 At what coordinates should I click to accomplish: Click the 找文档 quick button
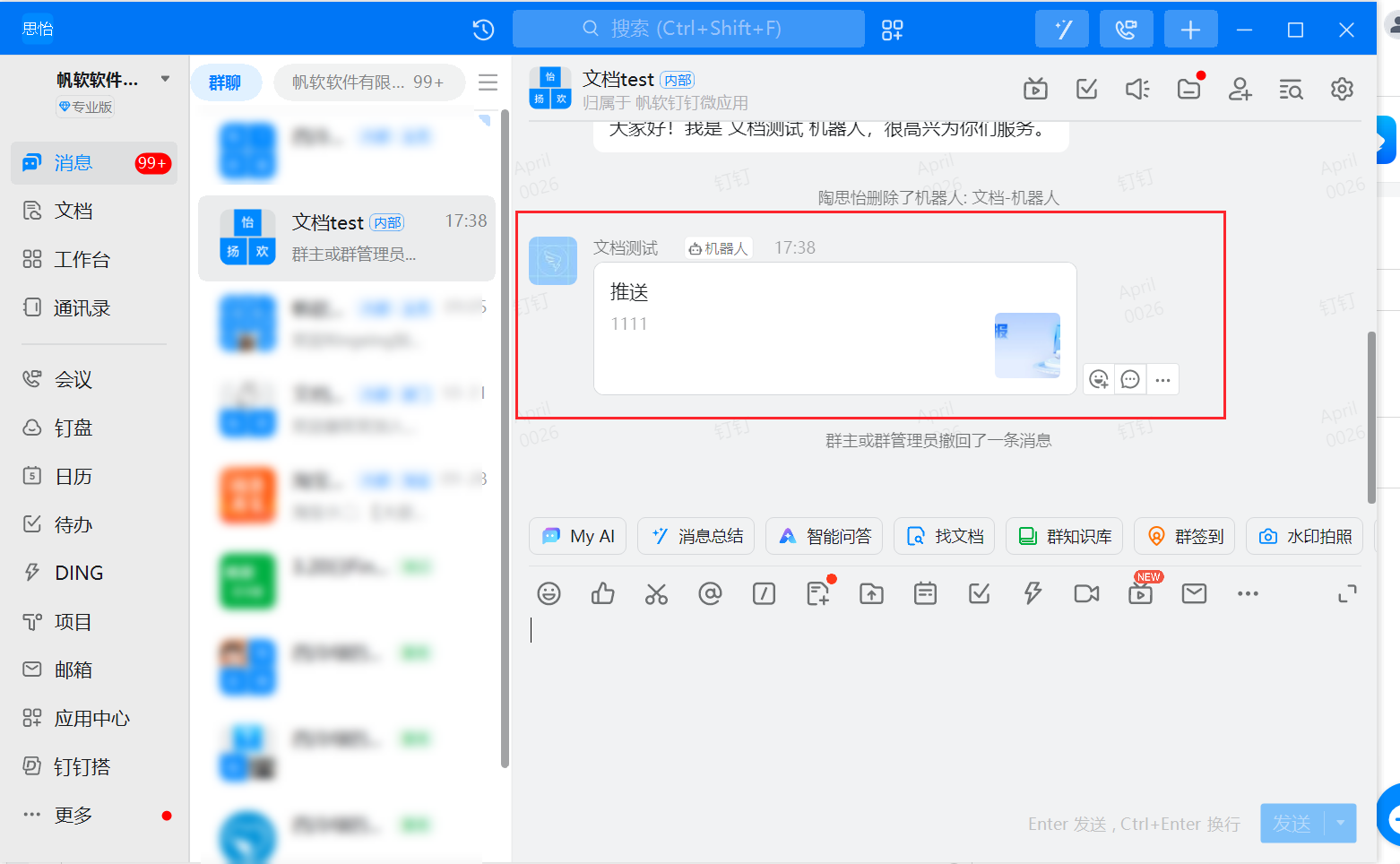[945, 536]
